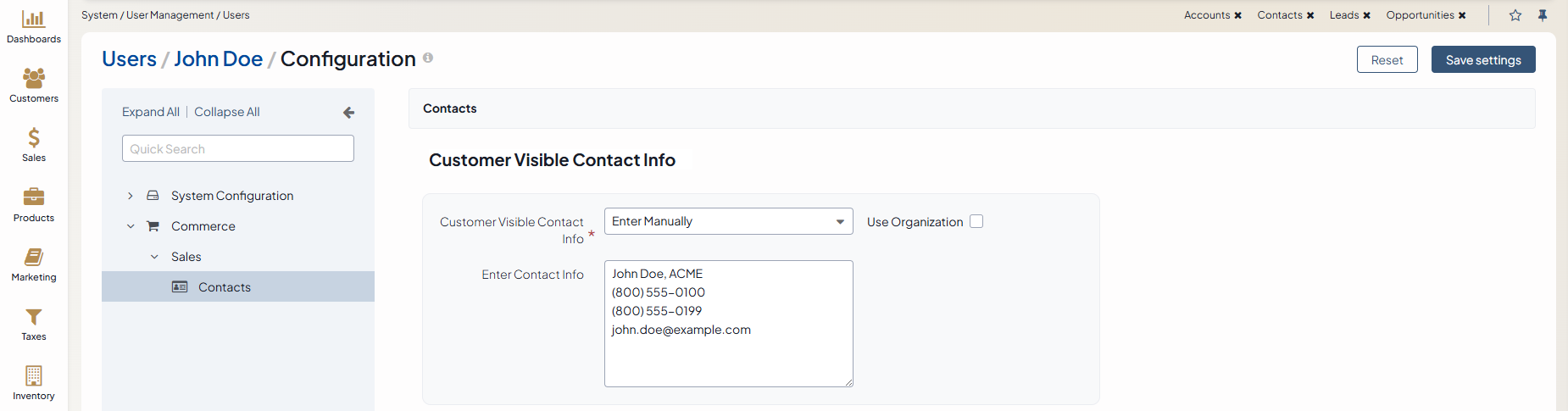Click the favorite star icon
The image size is (1568, 411).
(1515, 15)
